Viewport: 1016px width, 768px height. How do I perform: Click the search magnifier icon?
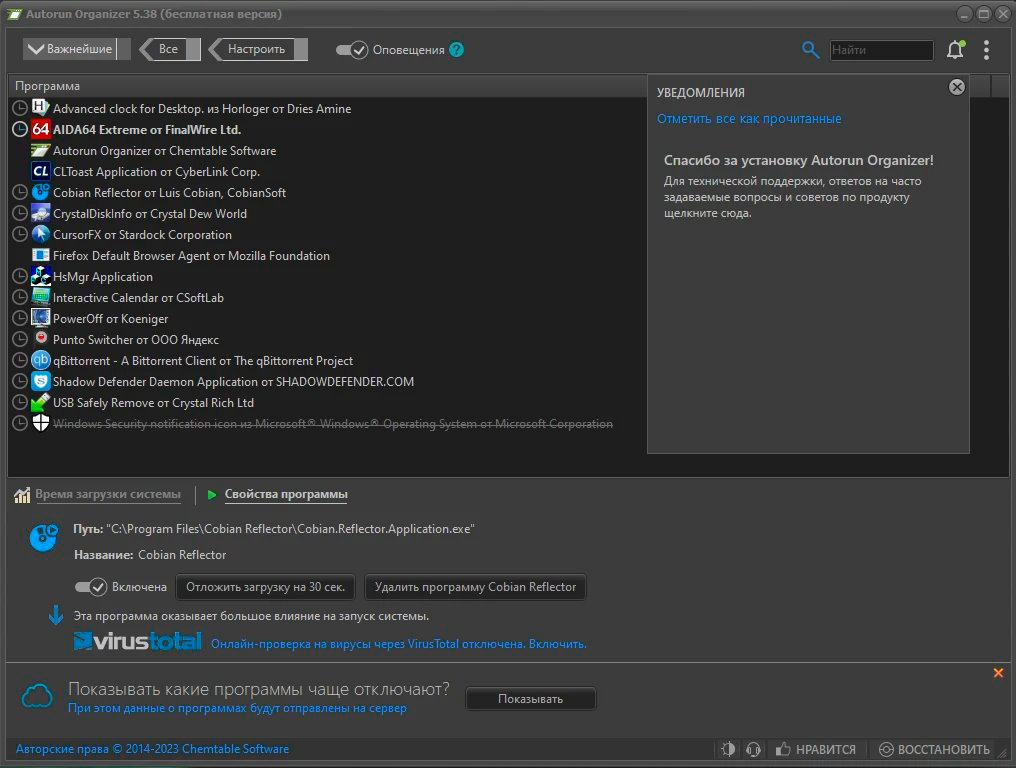click(x=810, y=49)
